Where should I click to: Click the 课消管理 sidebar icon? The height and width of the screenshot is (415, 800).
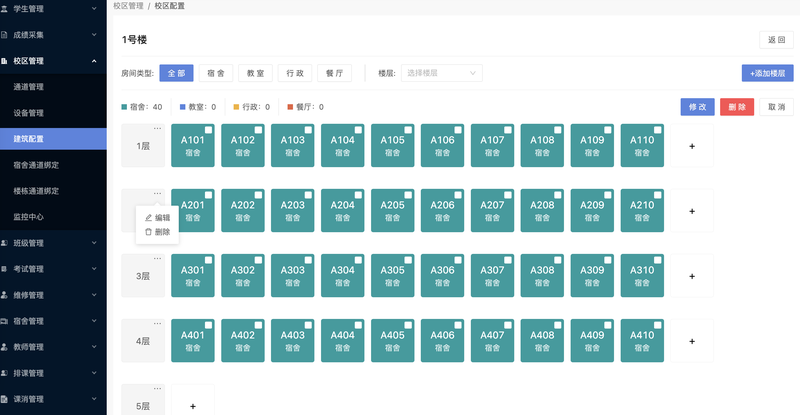(4, 399)
